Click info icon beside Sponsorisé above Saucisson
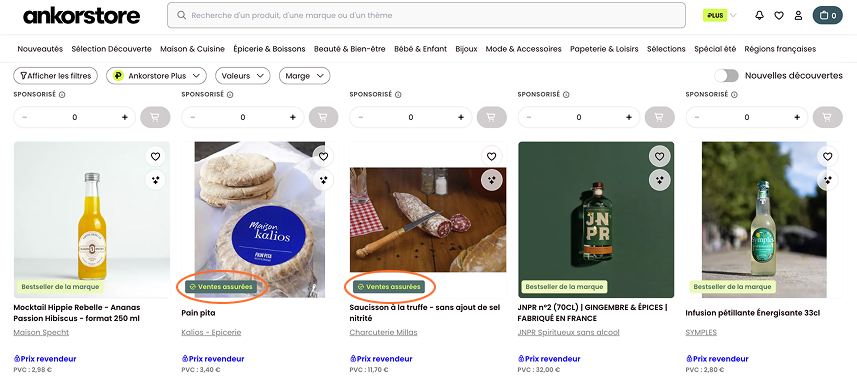 click(x=398, y=95)
